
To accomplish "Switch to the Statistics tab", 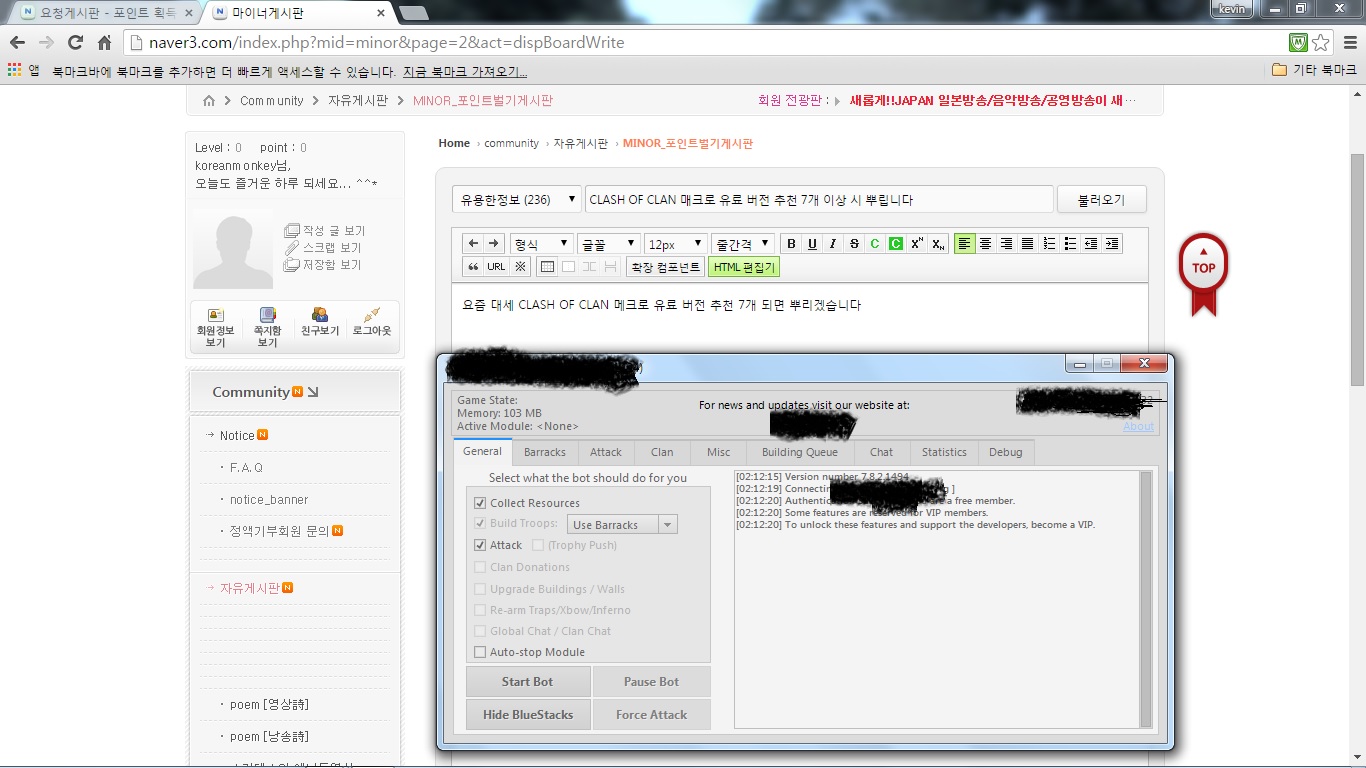I will [944, 452].
